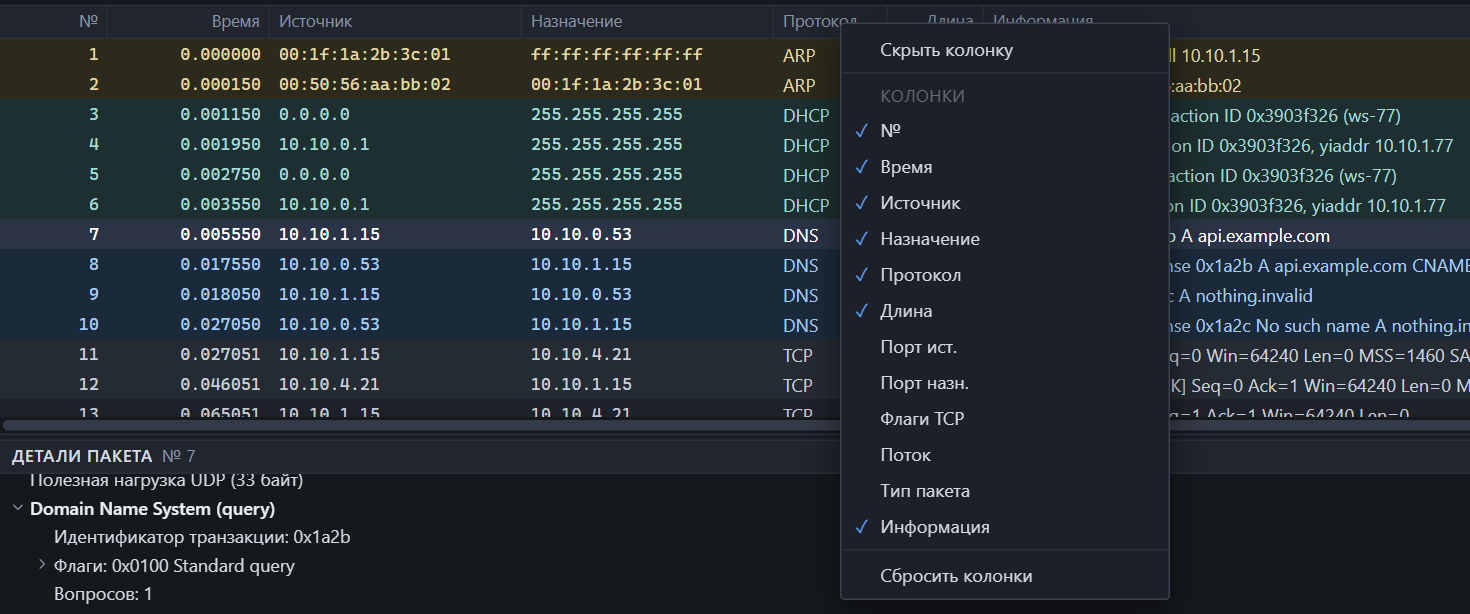This screenshot has height=614, width=1470.
Task: Click the 'Время' column header in the table
Action: click(188, 21)
